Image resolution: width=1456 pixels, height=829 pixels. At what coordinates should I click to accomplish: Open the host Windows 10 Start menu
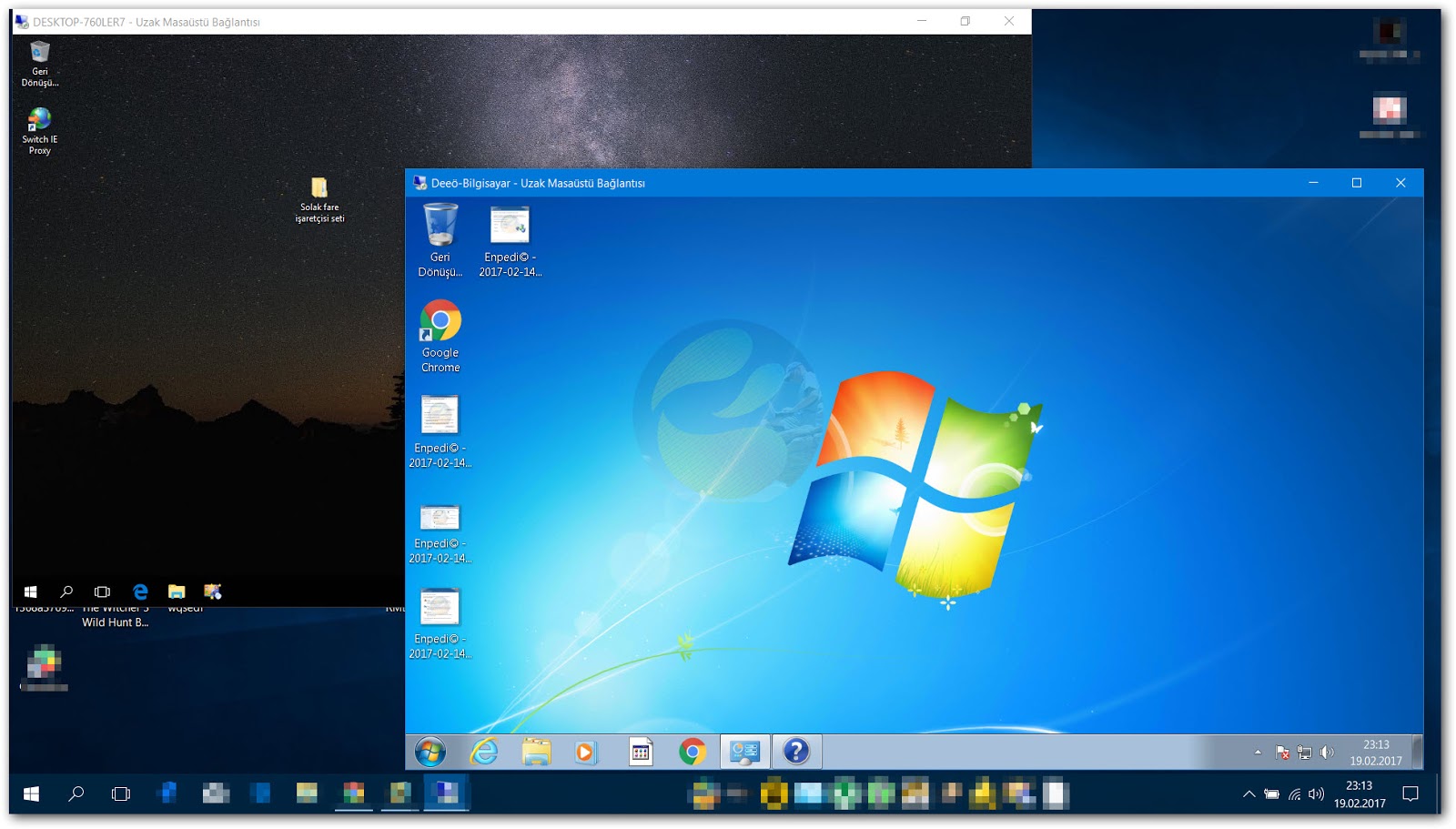[x=31, y=794]
